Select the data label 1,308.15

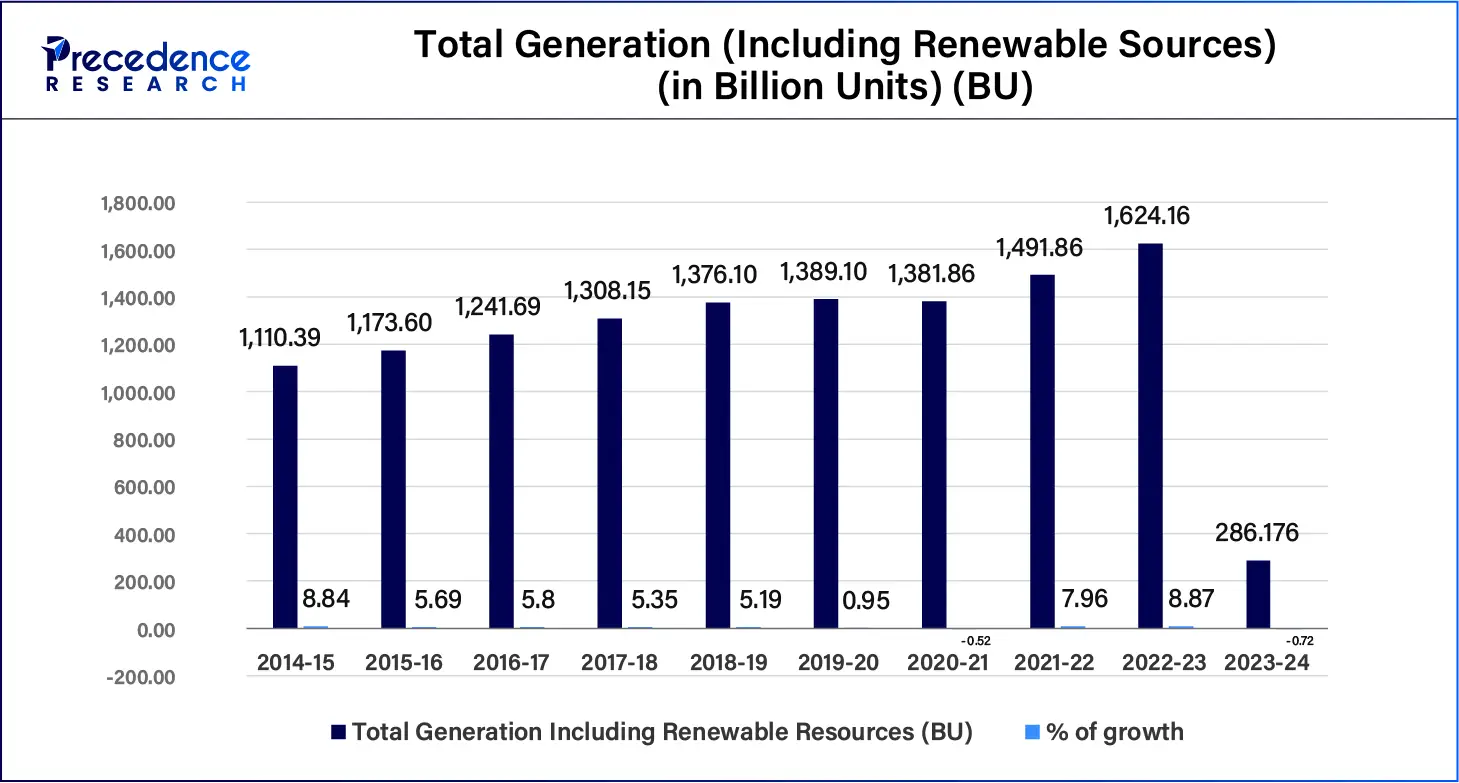(x=605, y=291)
